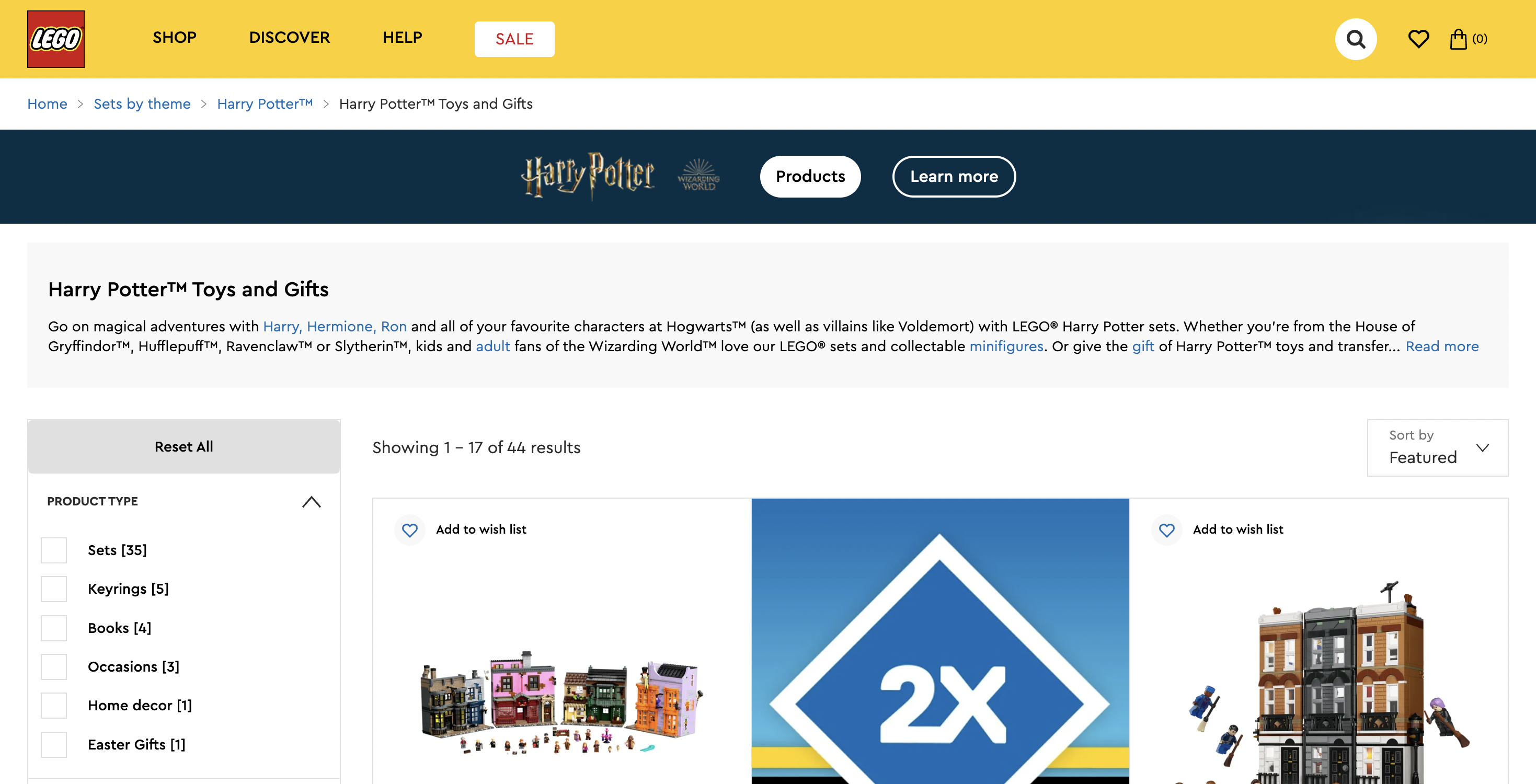
Task: Open the DISCOVER menu
Action: point(289,38)
